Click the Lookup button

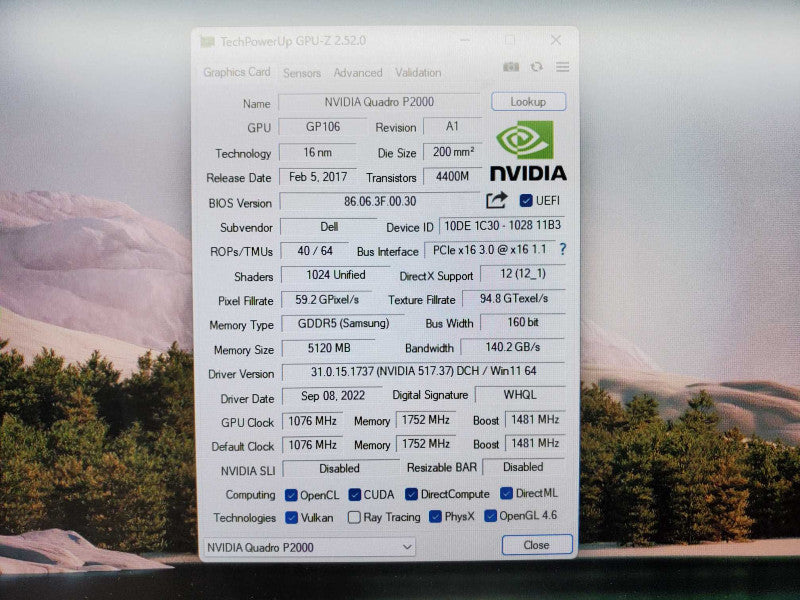click(529, 102)
